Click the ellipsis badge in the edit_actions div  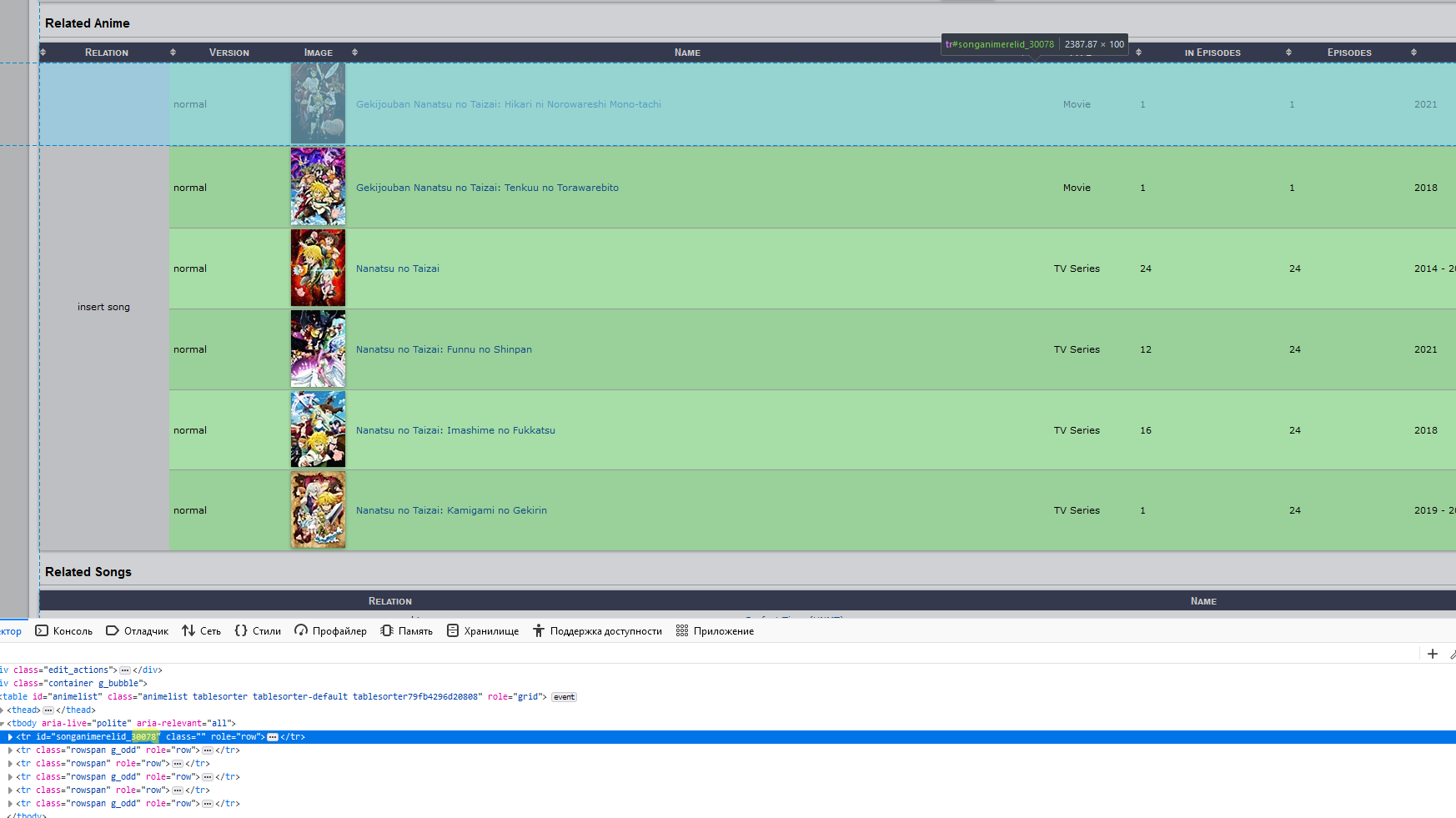(x=125, y=670)
